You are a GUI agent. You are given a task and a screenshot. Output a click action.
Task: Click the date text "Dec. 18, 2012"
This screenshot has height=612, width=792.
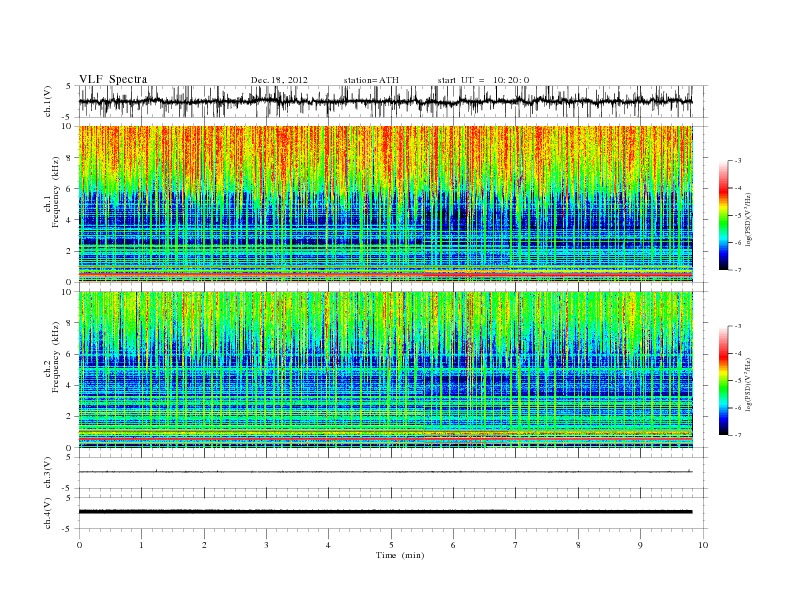pos(279,80)
